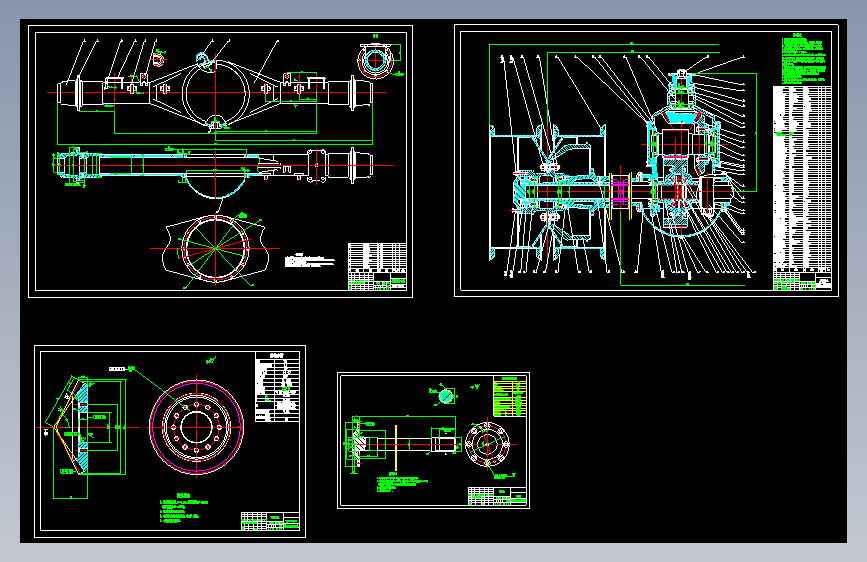Select the axle housing front view drawing
Image resolution: width=867 pixels, height=562 pixels.
point(216,92)
